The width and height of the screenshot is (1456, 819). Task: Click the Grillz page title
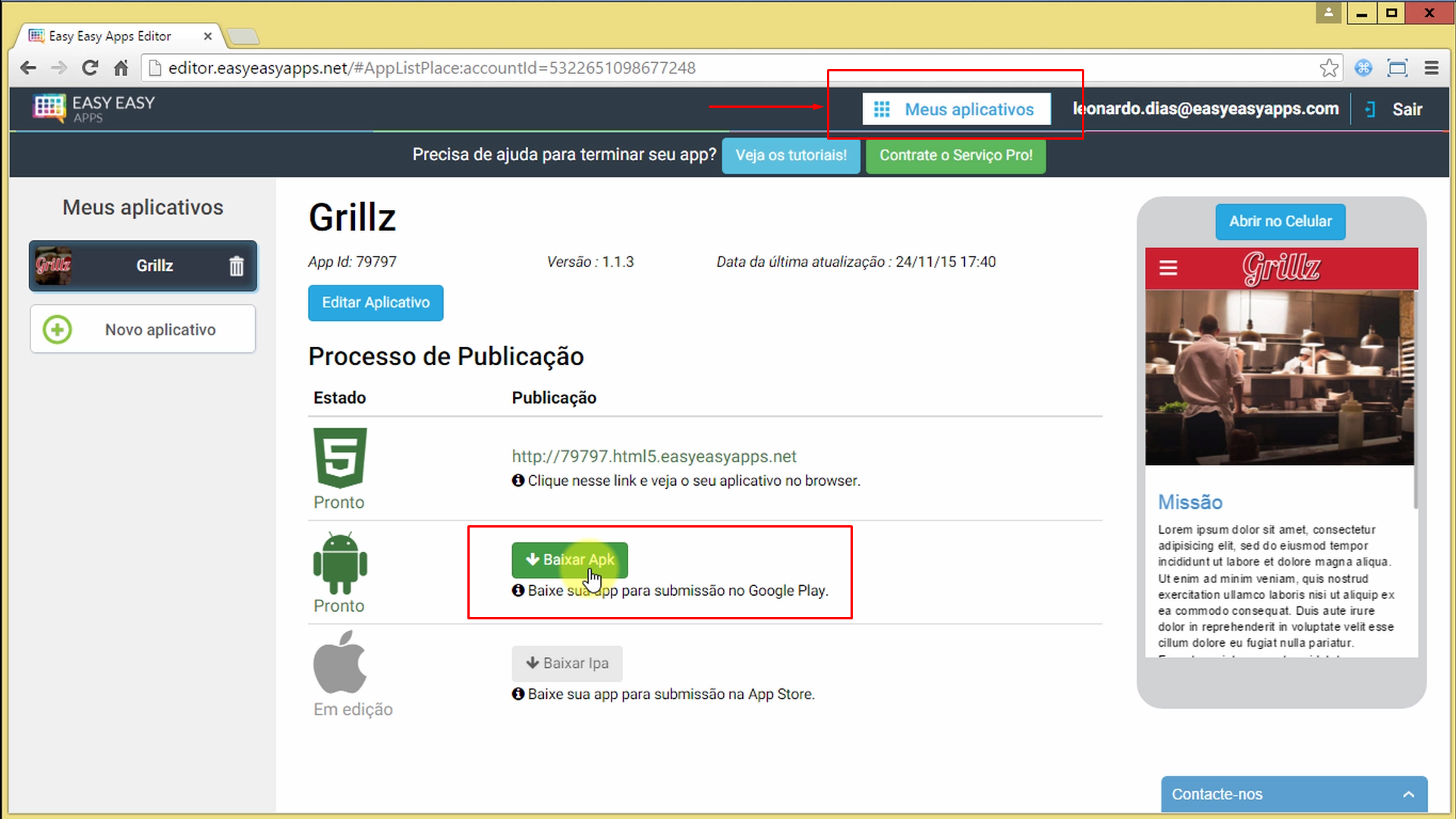pos(352,218)
